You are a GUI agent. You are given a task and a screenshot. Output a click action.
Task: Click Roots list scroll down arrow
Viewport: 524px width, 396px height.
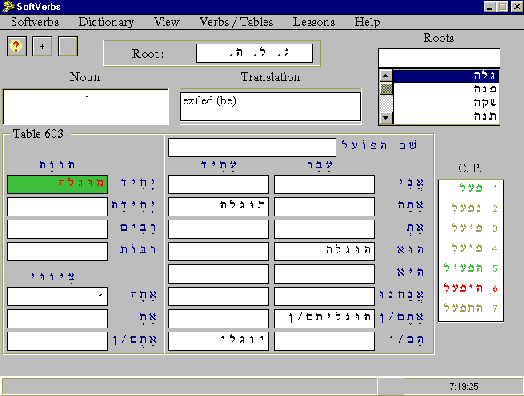point(386,118)
